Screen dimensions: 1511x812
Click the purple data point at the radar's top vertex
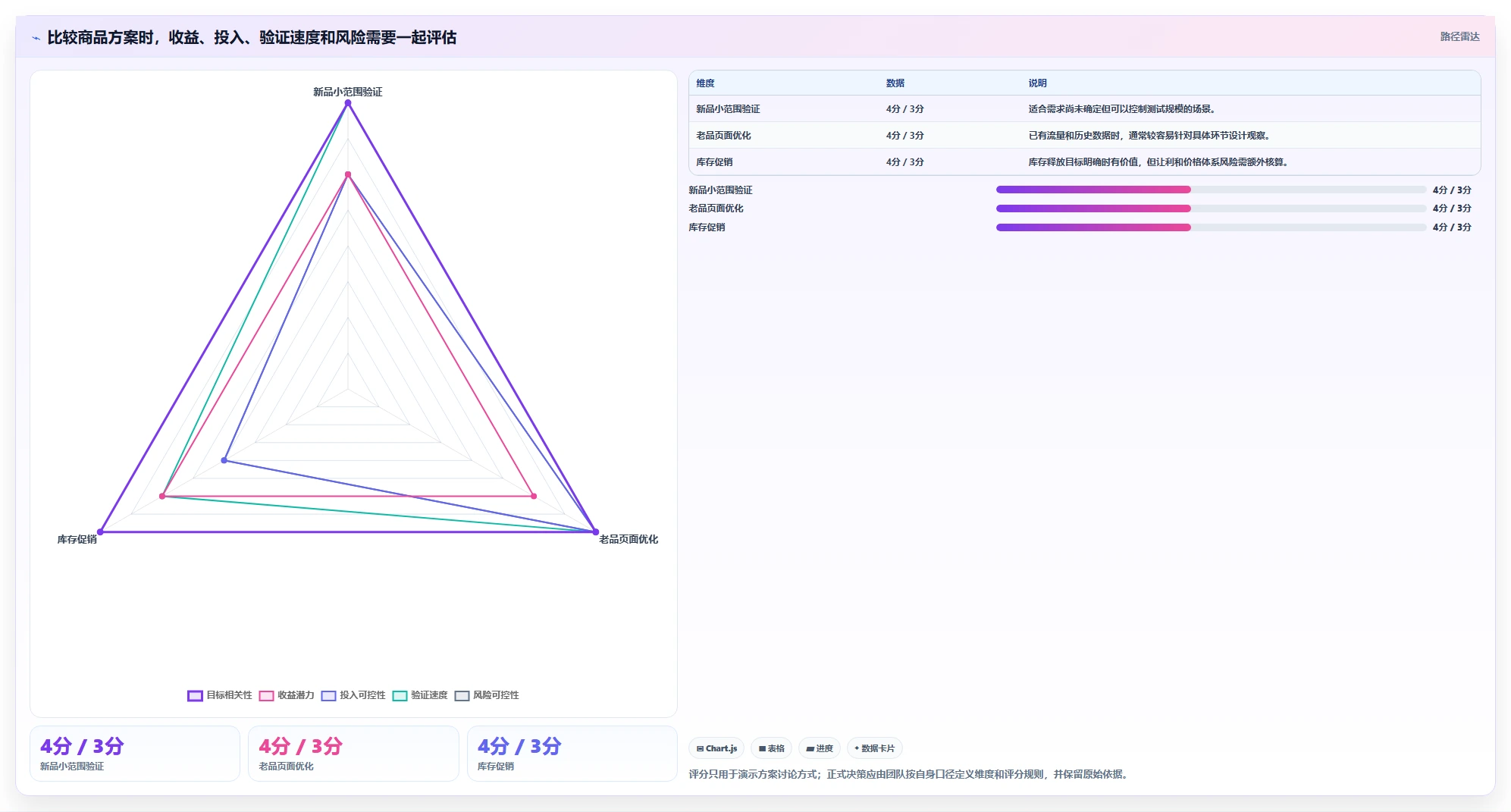click(348, 103)
